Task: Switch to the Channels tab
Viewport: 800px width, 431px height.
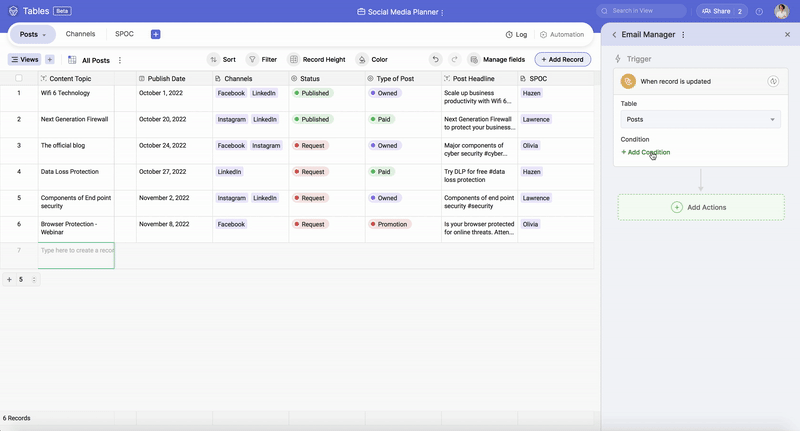Action: coord(80,34)
